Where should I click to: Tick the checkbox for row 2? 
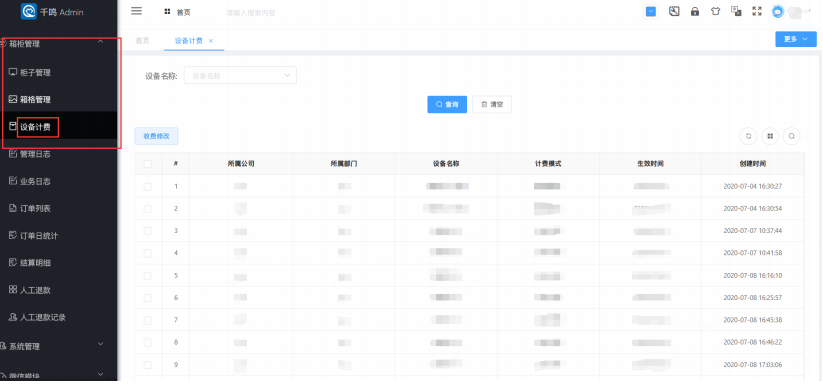[x=147, y=208]
